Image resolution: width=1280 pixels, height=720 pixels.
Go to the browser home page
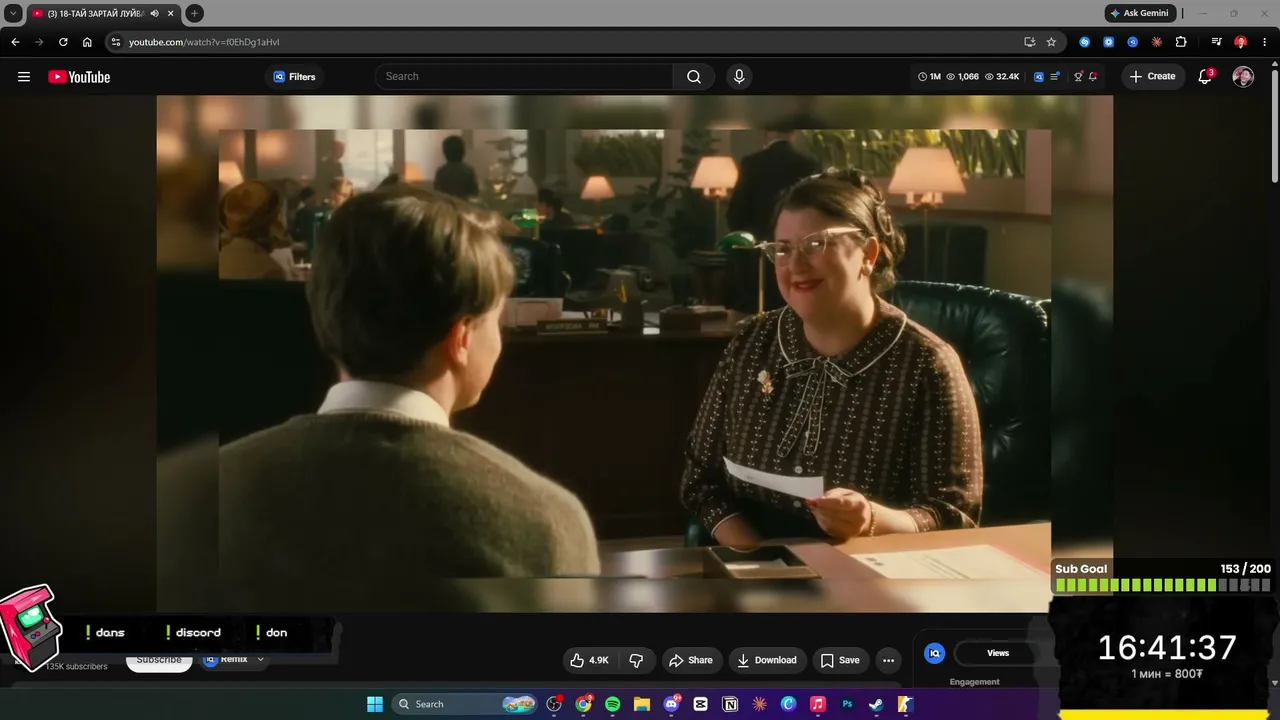tap(87, 42)
